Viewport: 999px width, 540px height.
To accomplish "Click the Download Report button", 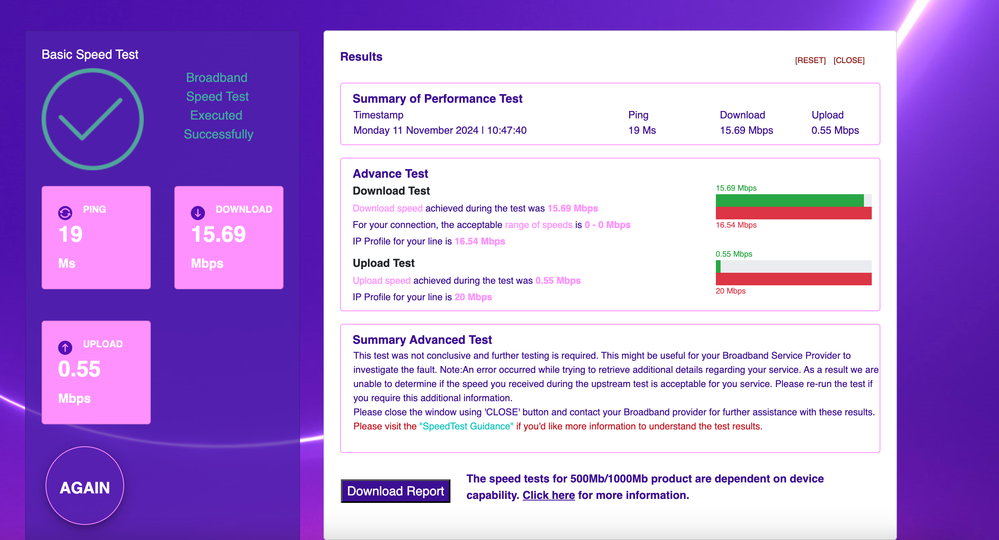I will tap(395, 491).
